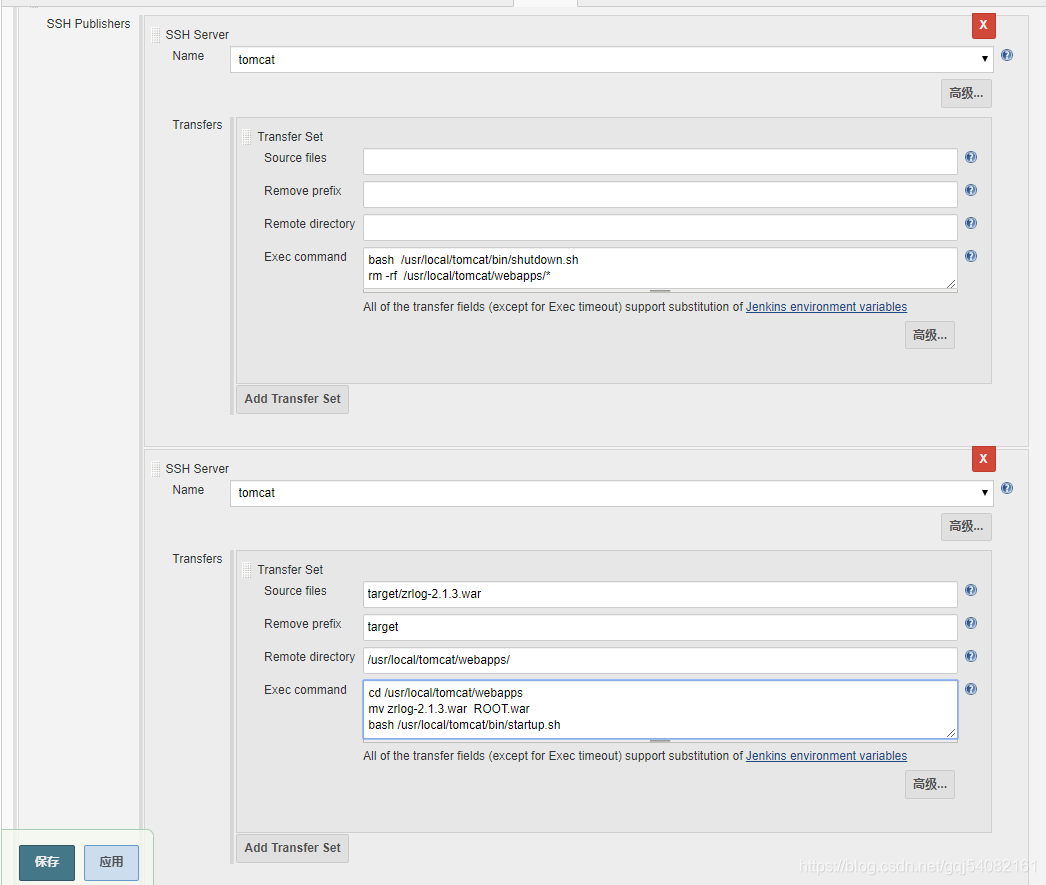Delete the first SSH Server with red X
This screenshot has width=1046, height=885.
[x=983, y=25]
